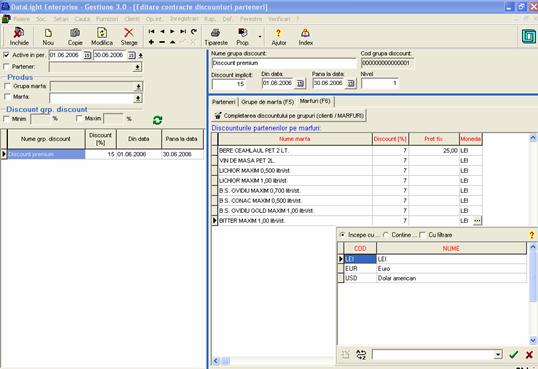Enable the Grupa marfa checkbox
Screen dimensions: 538x369
tap(7, 86)
